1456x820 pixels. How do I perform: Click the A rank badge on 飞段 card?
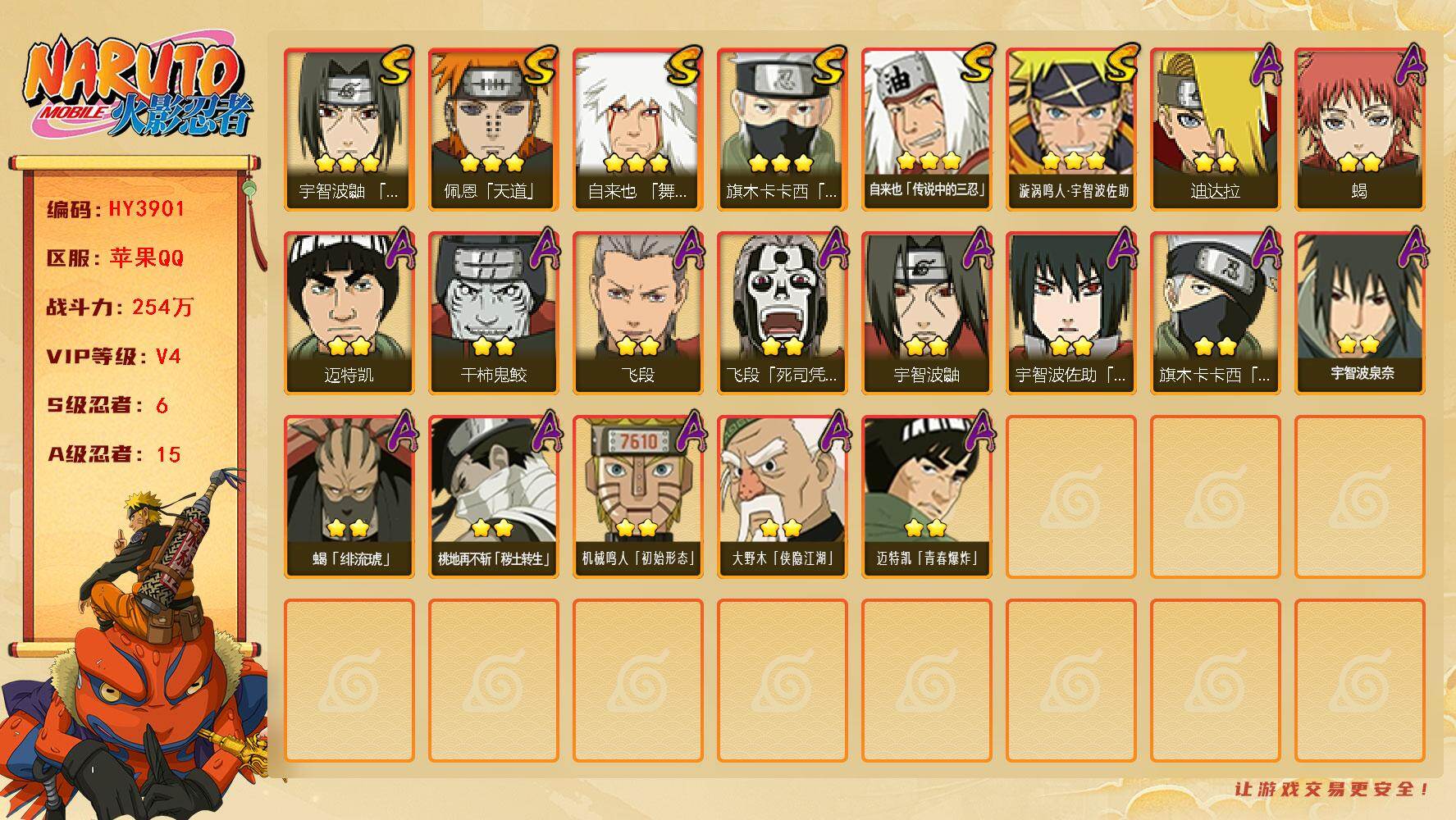[689, 248]
